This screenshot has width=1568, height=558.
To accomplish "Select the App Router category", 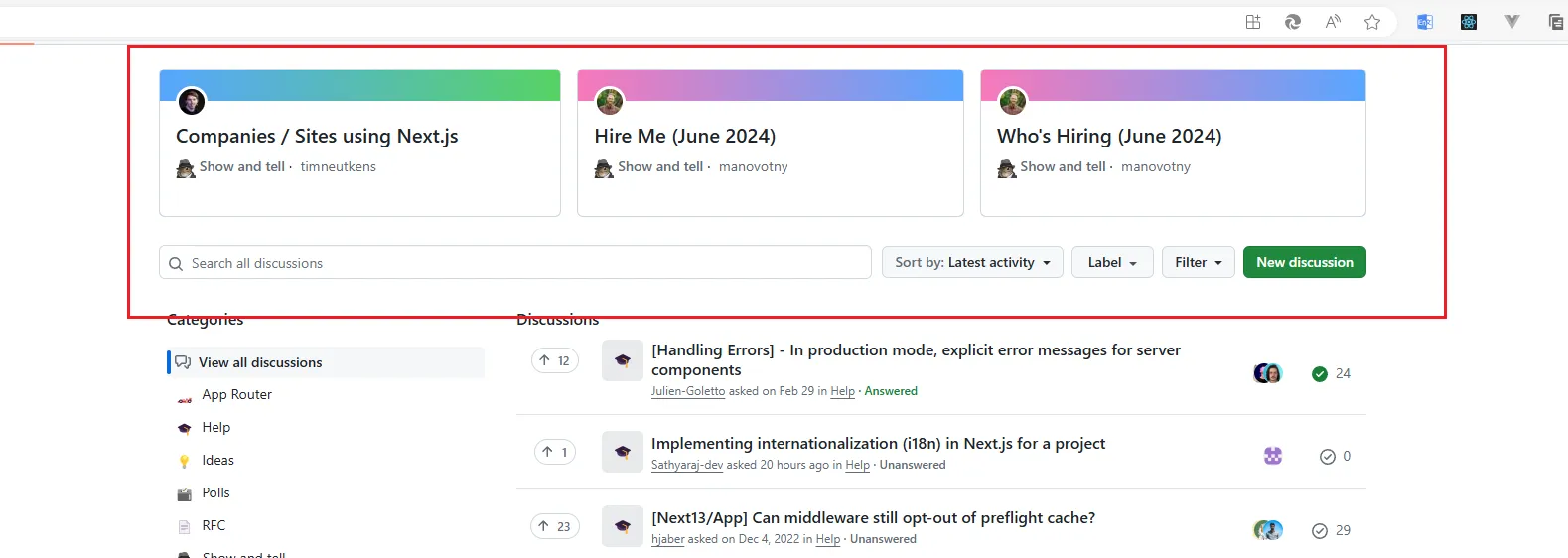I will coord(236,395).
